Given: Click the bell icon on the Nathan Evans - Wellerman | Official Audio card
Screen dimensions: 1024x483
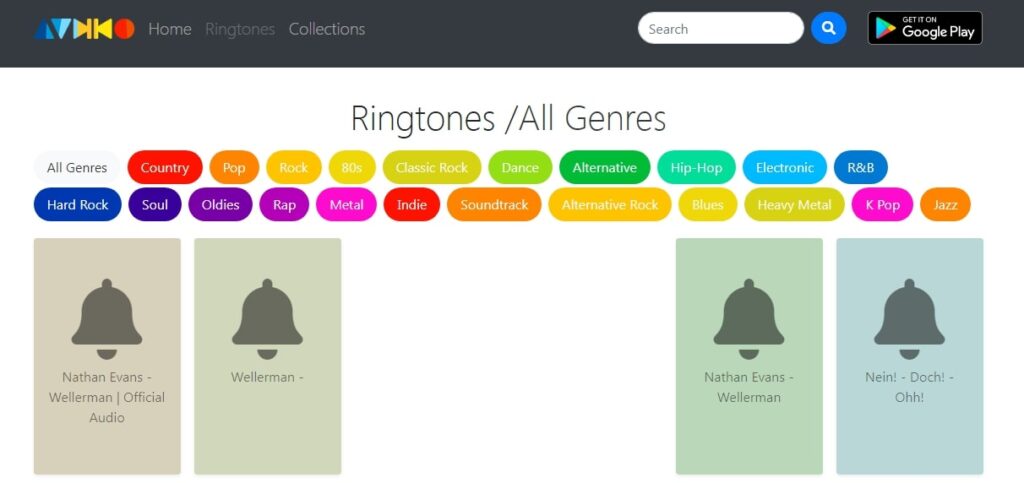Looking at the screenshot, I should (x=107, y=319).
